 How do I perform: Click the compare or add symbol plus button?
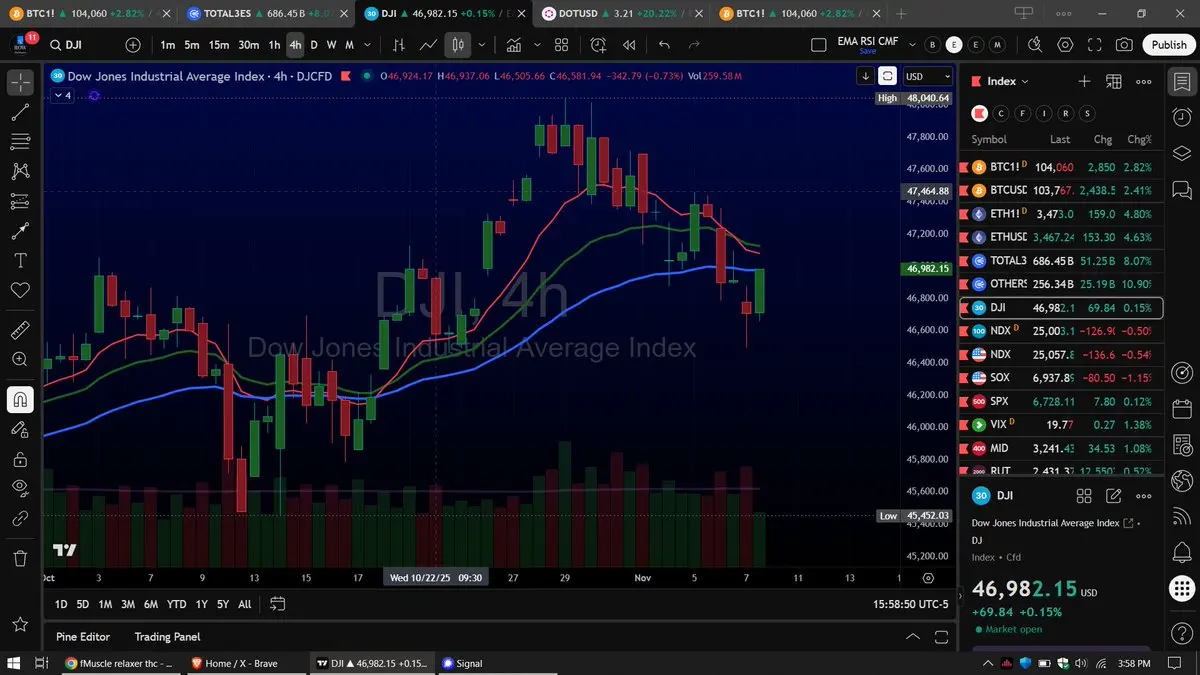coord(133,45)
